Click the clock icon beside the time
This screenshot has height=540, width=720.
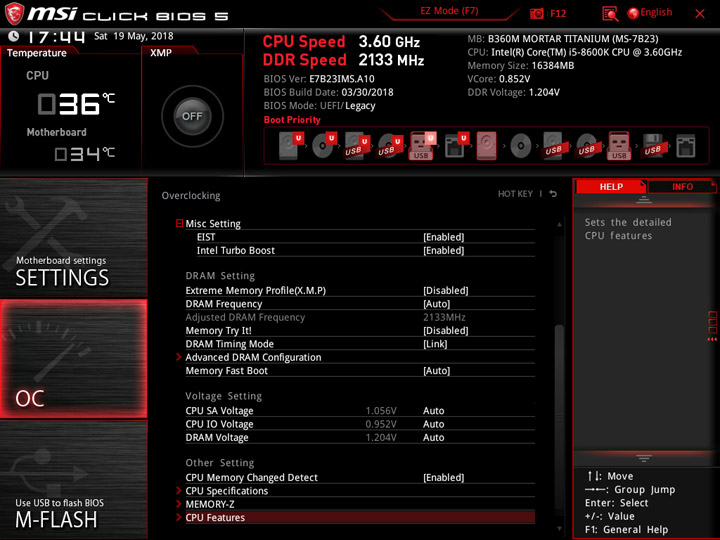pos(13,36)
